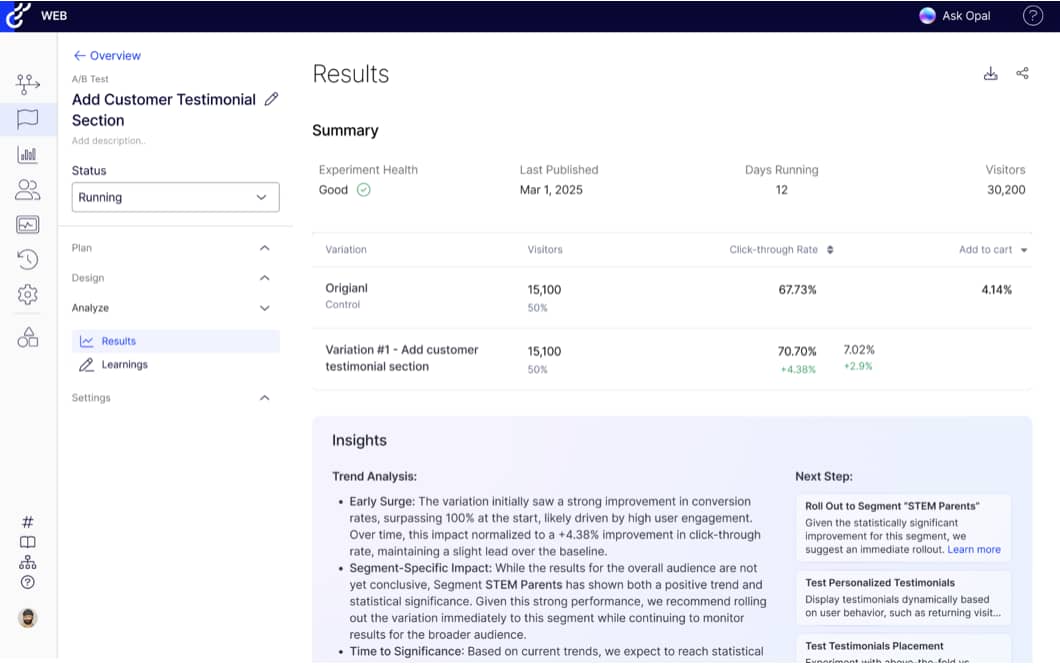Open the History clock icon
The width and height of the screenshot is (1060, 670).
tap(27, 259)
